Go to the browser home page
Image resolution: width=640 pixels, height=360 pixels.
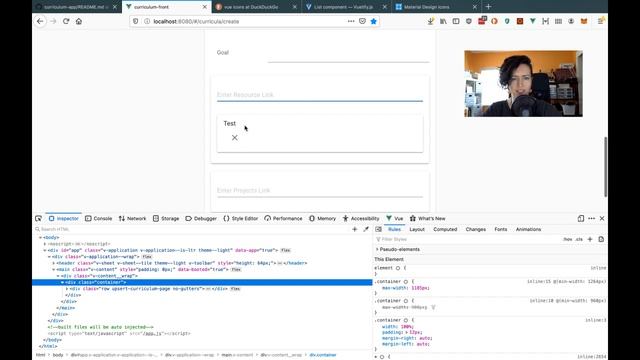pos(79,21)
